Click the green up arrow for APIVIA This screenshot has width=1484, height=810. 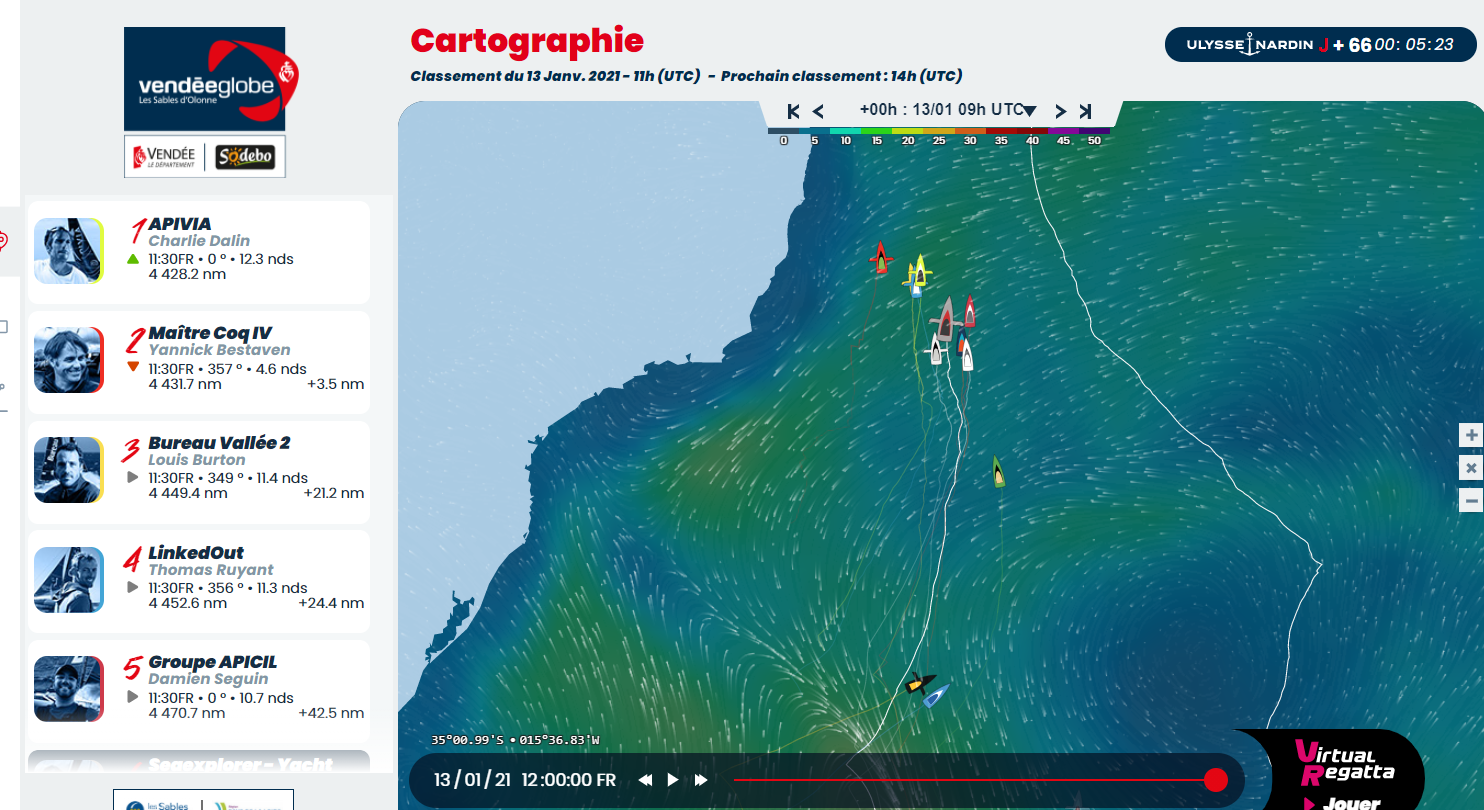[133, 259]
